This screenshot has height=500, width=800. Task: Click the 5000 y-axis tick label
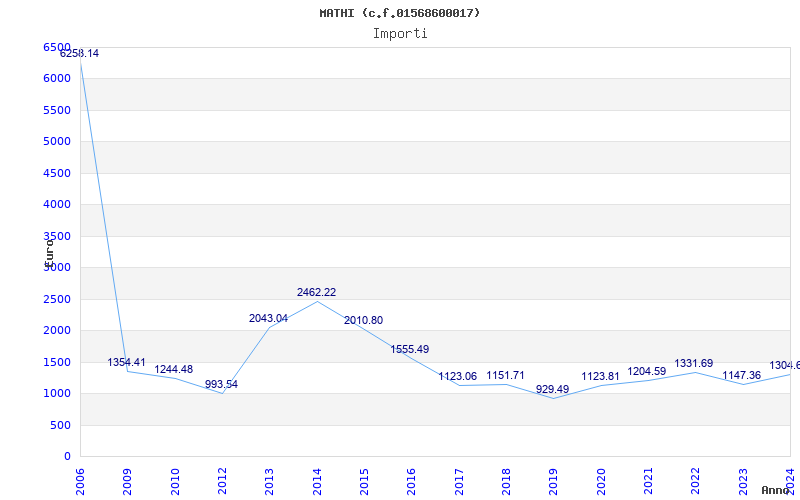click(57, 141)
